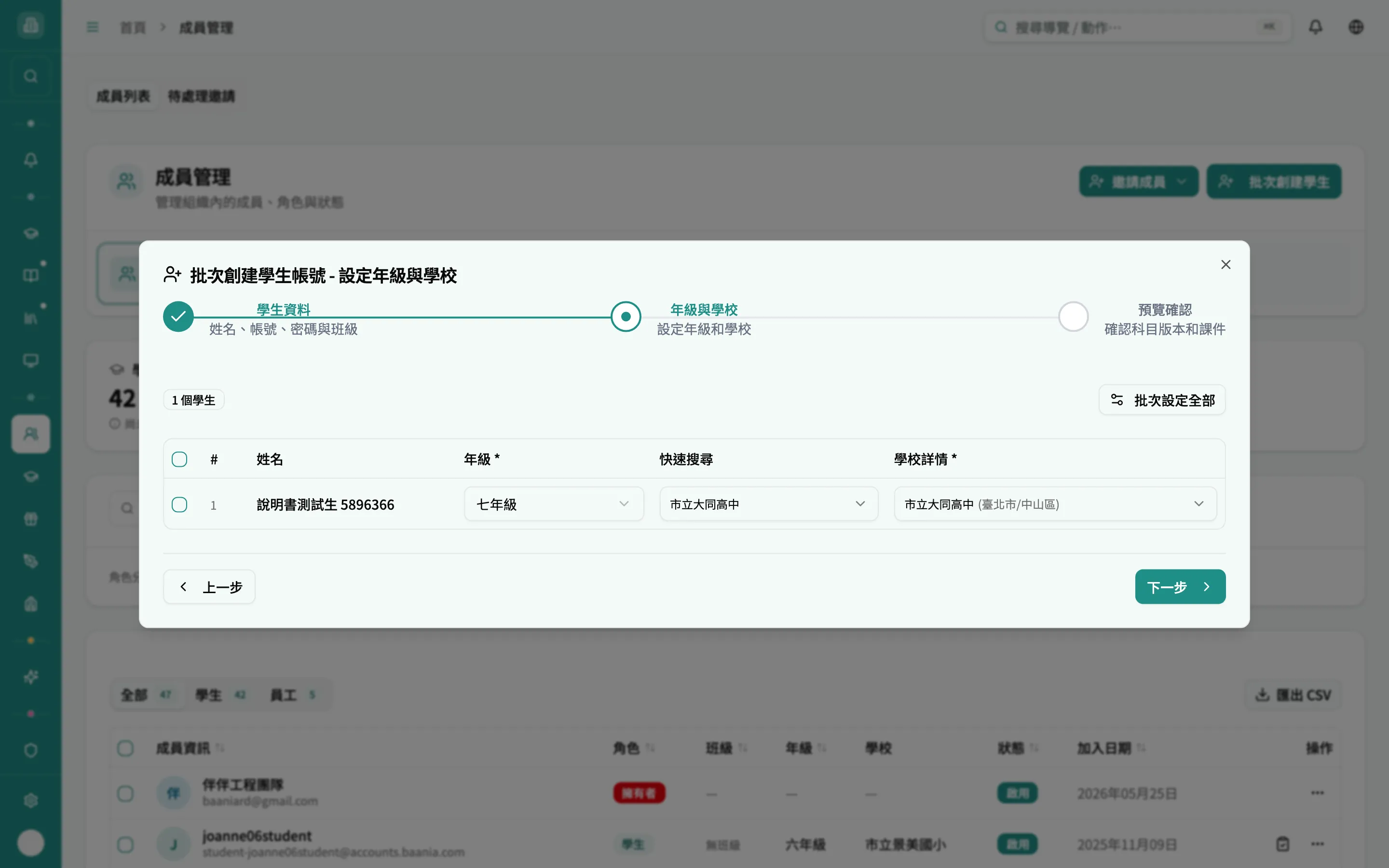The width and height of the screenshot is (1389, 868).
Task: Click student name 說明書測試生 5896366
Action: pyautogui.click(x=325, y=504)
